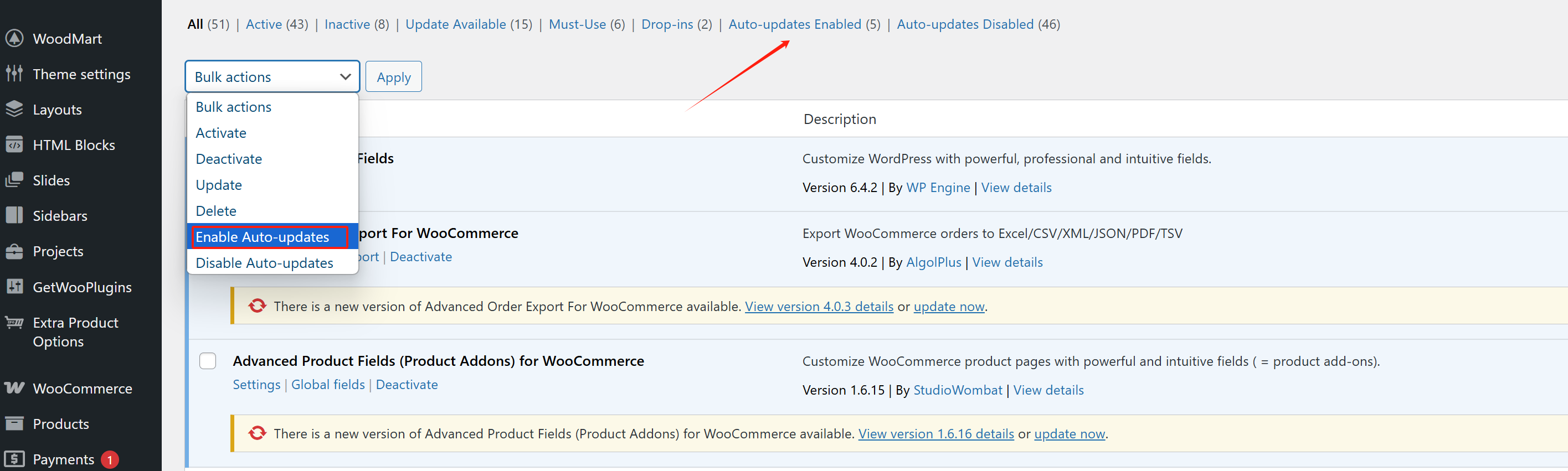Open Extra Product Options menu item
This screenshot has width=1568, height=471.
tap(75, 332)
